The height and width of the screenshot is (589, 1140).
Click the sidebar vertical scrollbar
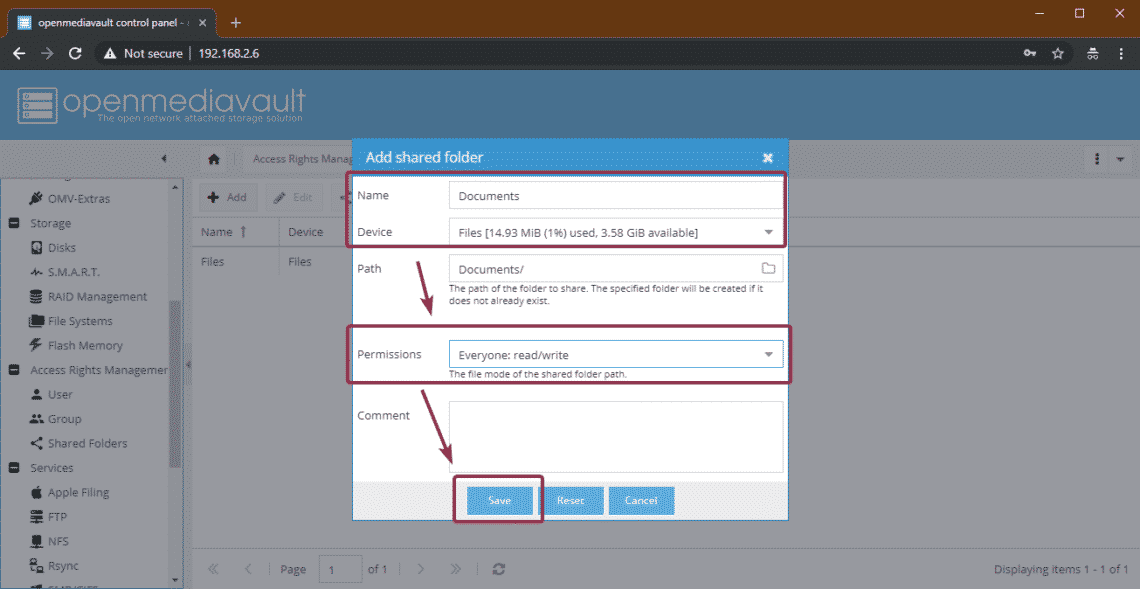175,385
